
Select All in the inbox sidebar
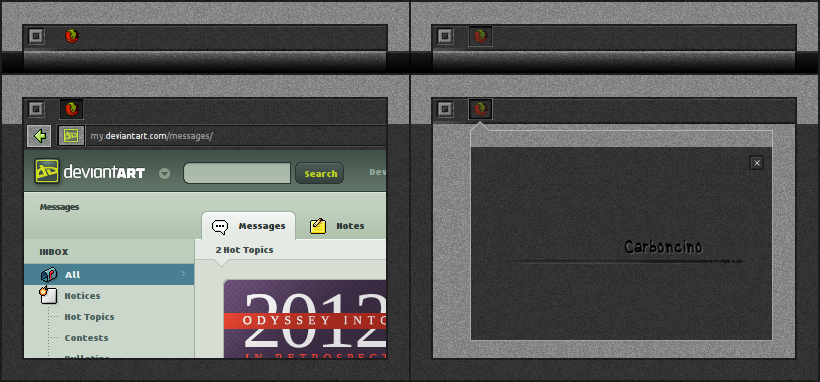click(x=109, y=274)
